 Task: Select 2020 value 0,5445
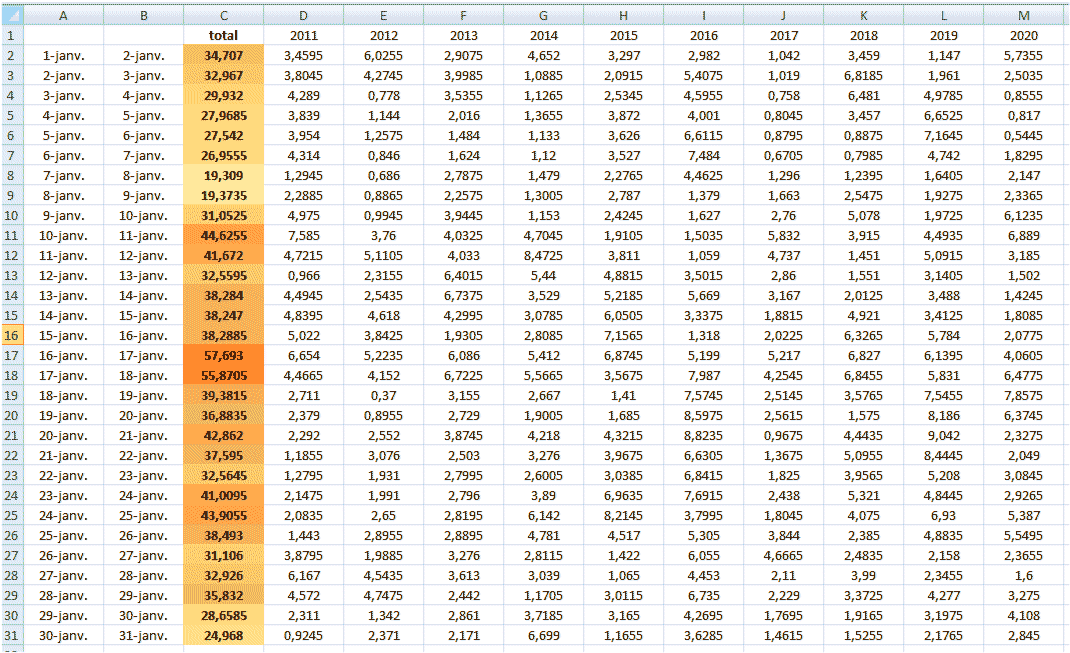(x=1024, y=136)
